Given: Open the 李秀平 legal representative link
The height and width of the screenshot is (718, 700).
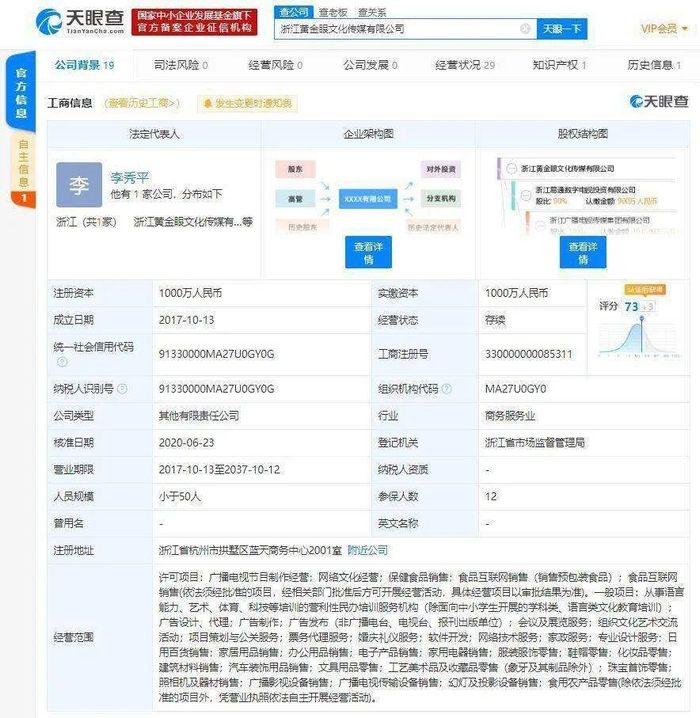Looking at the screenshot, I should coord(130,178).
